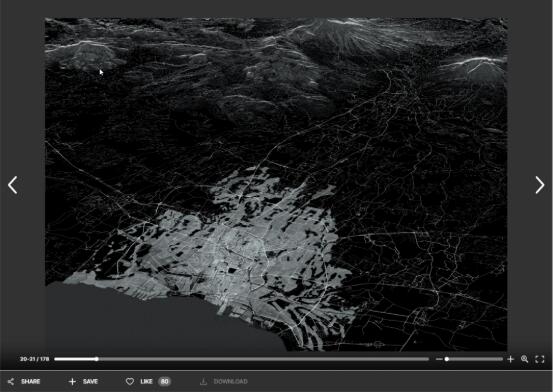Click the SAVE text label
The image size is (553, 392).
coord(90,381)
